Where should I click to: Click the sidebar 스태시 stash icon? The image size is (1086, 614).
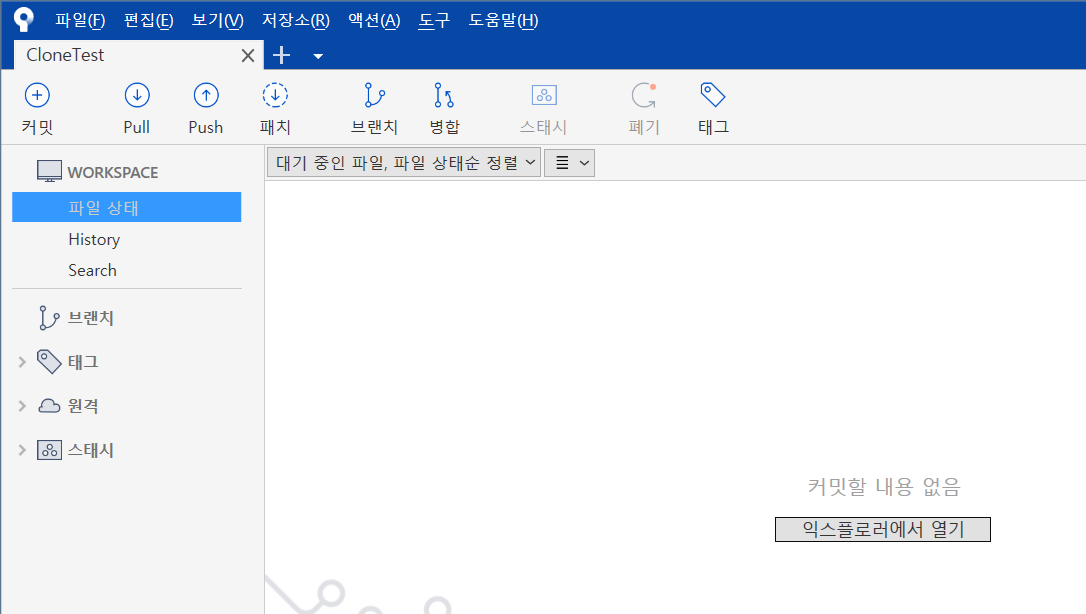[49, 451]
